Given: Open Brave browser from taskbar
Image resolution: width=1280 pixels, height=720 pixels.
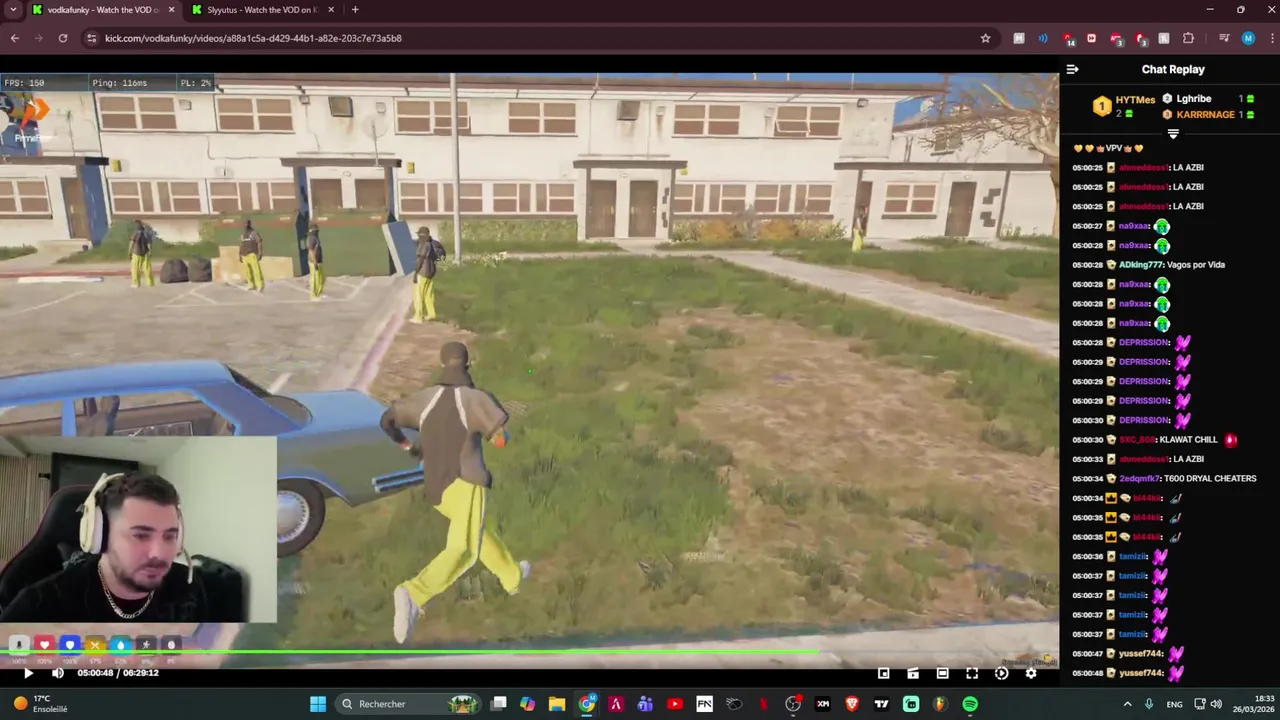Looking at the screenshot, I should 852,704.
